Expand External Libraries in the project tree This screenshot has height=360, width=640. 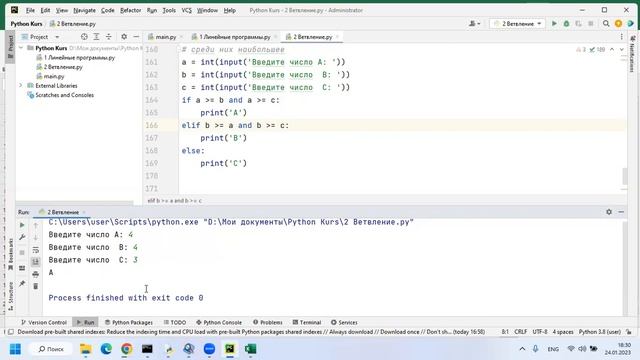(21, 85)
